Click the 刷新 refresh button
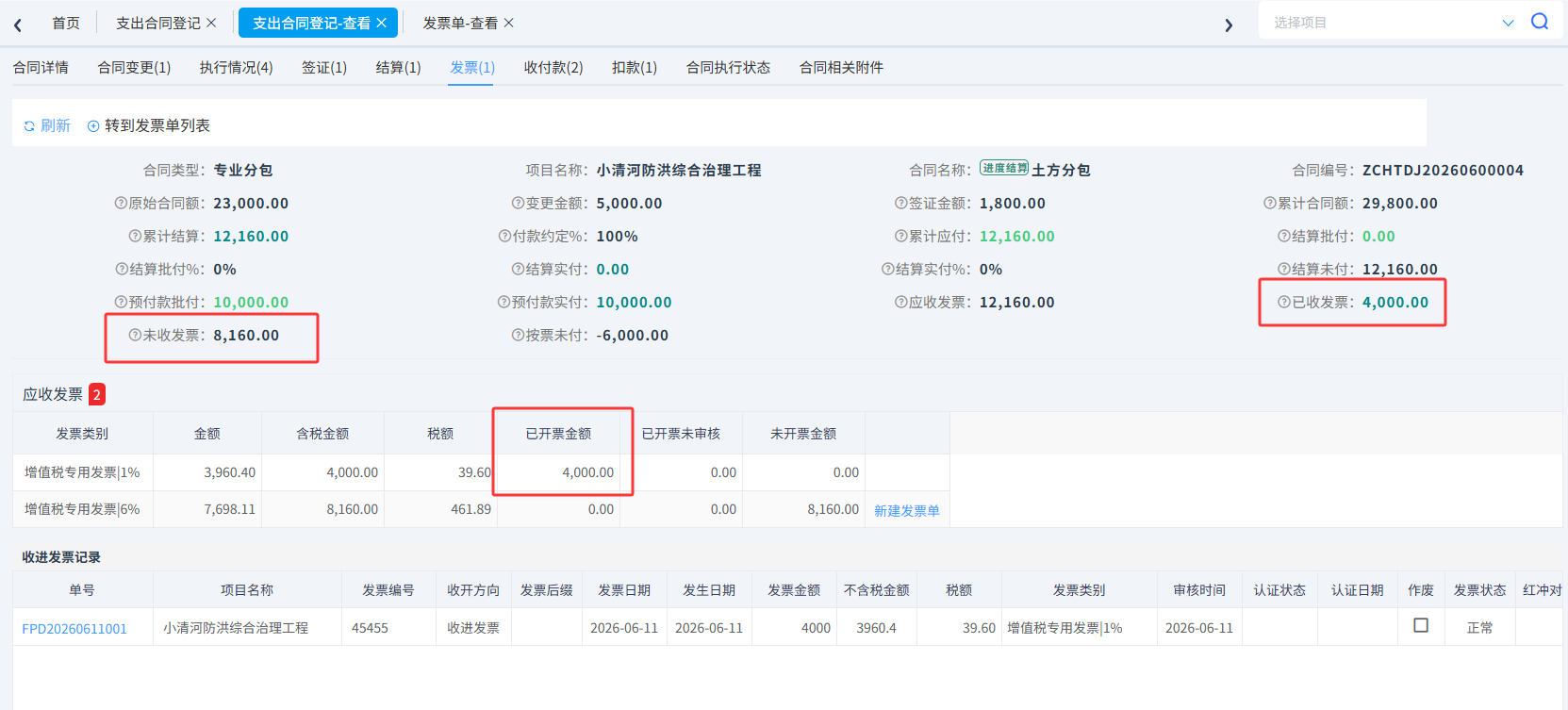 (47, 125)
